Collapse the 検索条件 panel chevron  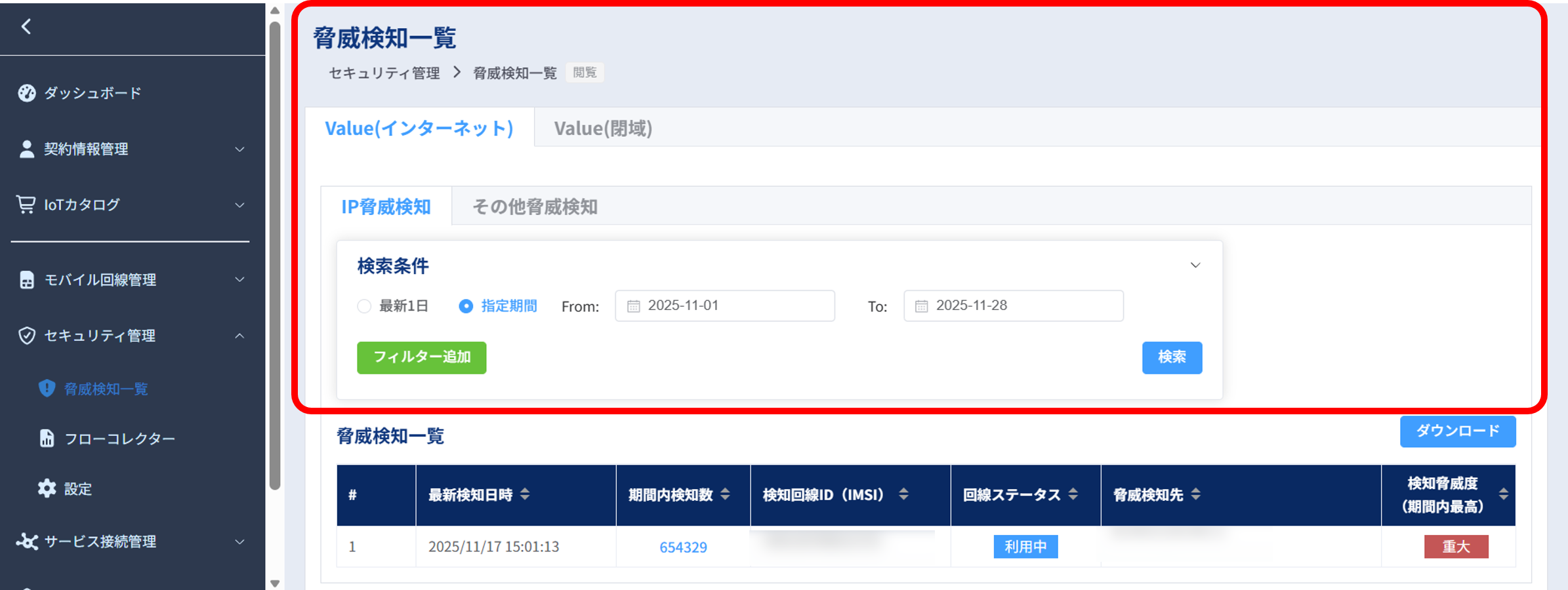pos(1195,265)
